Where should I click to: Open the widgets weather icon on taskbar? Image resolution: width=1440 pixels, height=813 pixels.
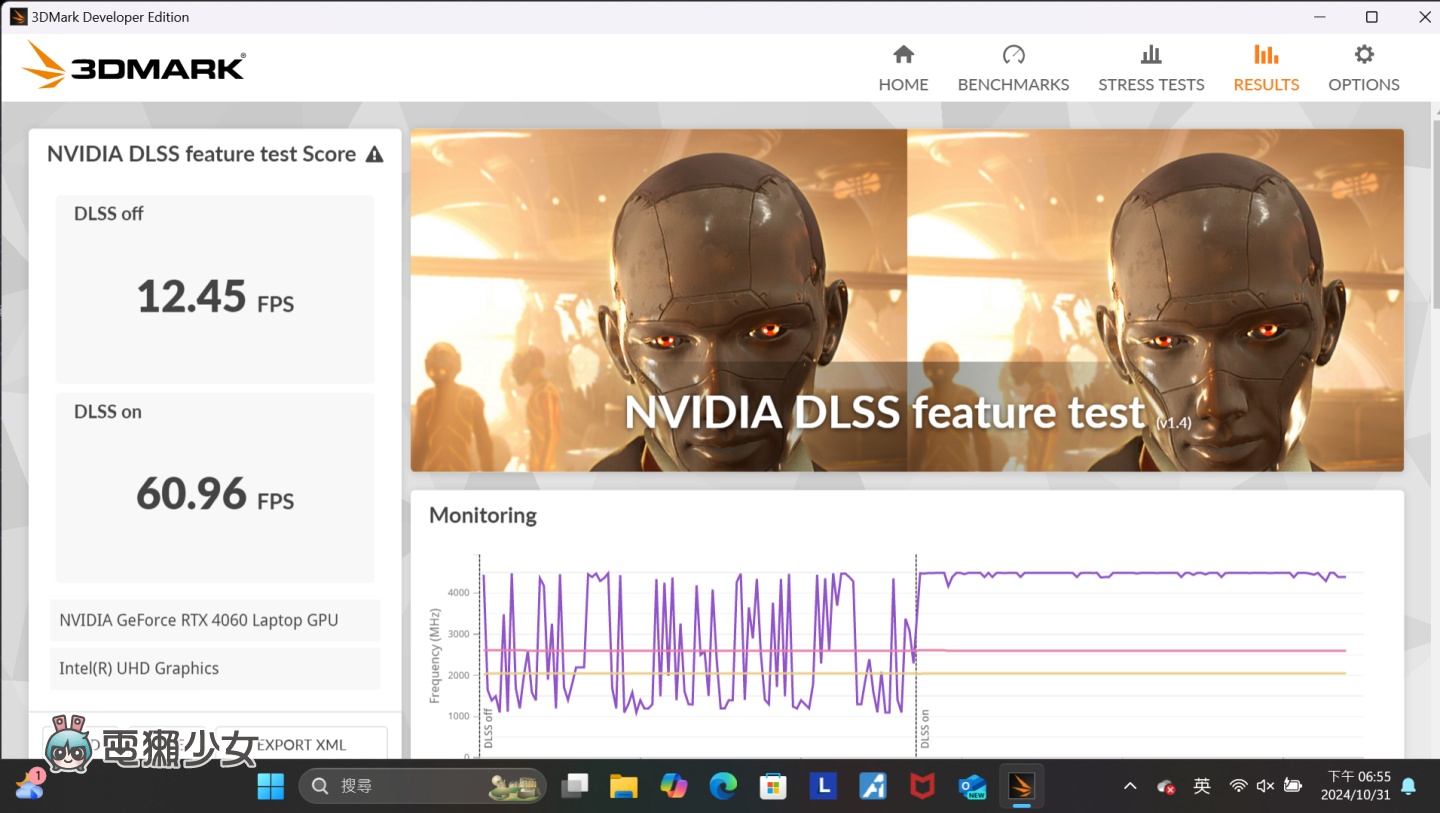point(29,786)
